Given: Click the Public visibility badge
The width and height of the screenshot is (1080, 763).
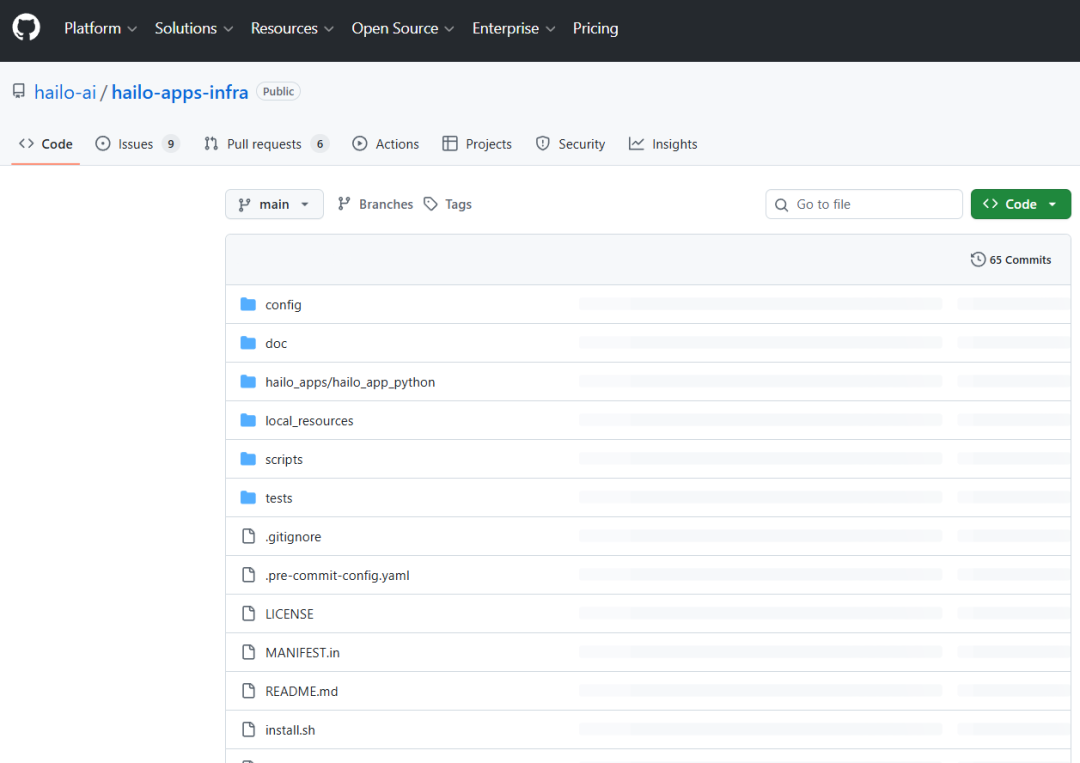Looking at the screenshot, I should coord(278,91).
